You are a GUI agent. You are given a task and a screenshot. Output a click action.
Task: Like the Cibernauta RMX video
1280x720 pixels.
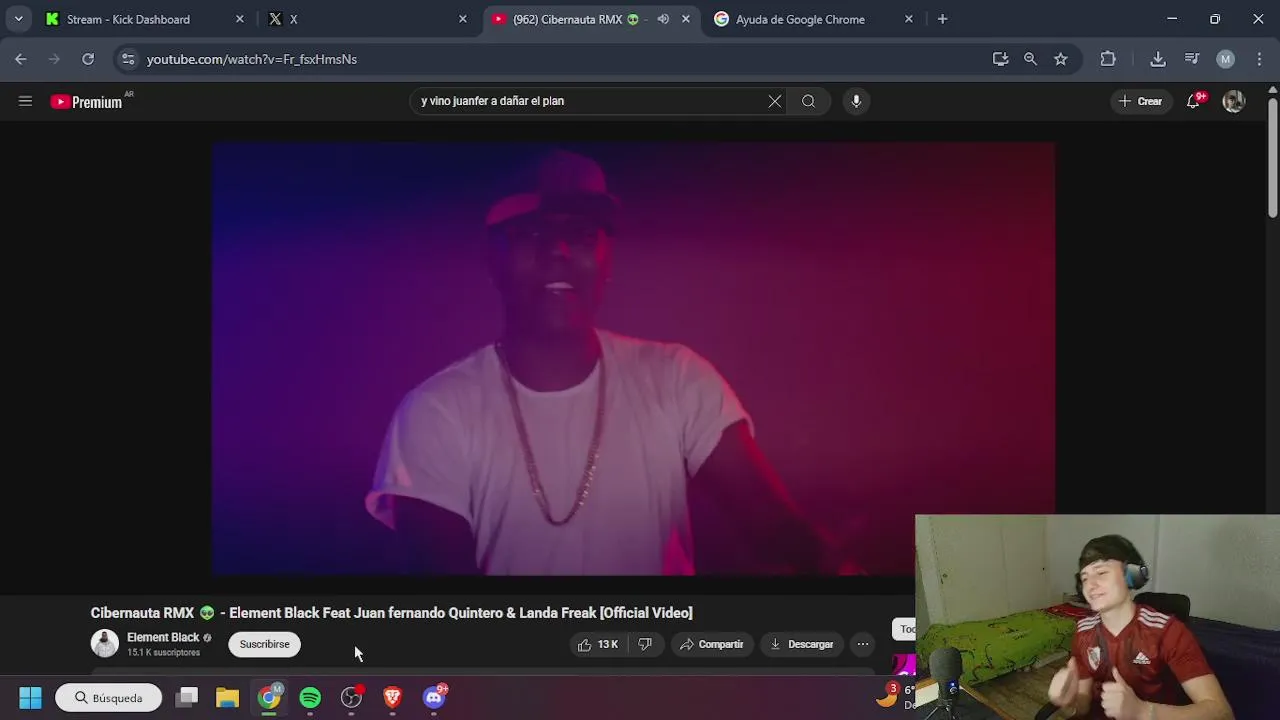[x=598, y=645]
